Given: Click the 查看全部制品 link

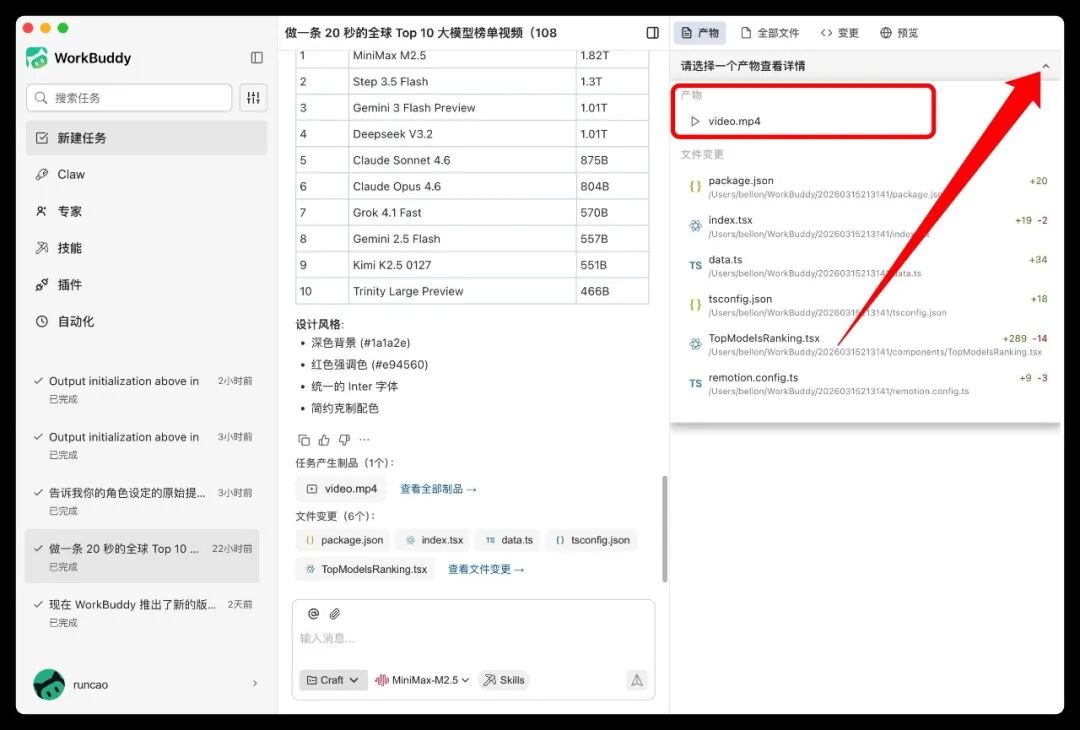Looking at the screenshot, I should (438, 489).
